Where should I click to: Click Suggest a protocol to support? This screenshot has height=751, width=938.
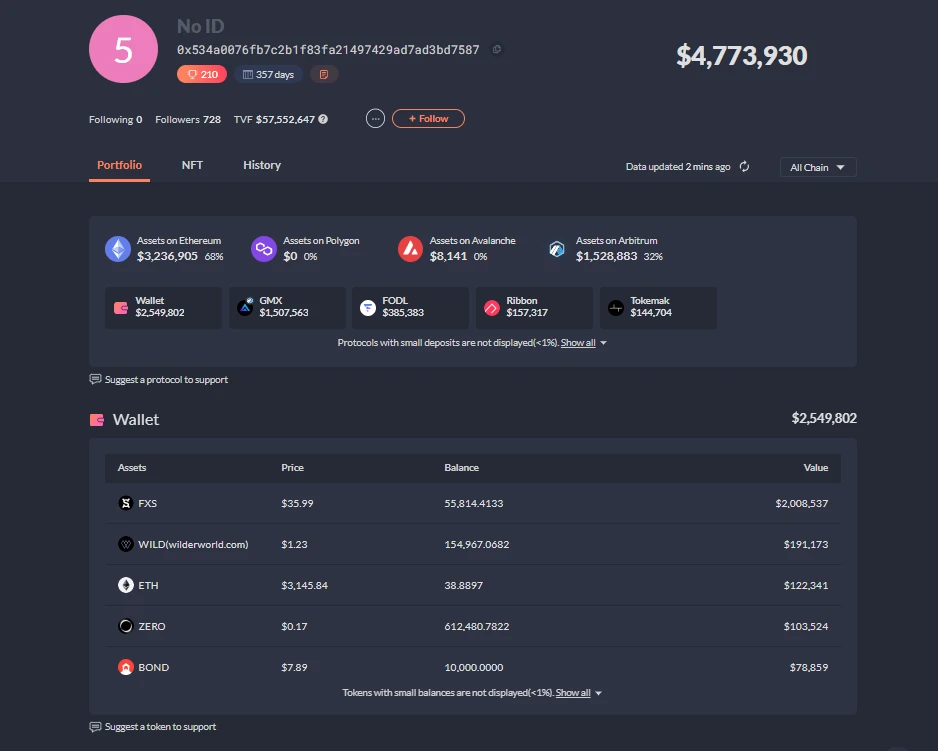(166, 379)
